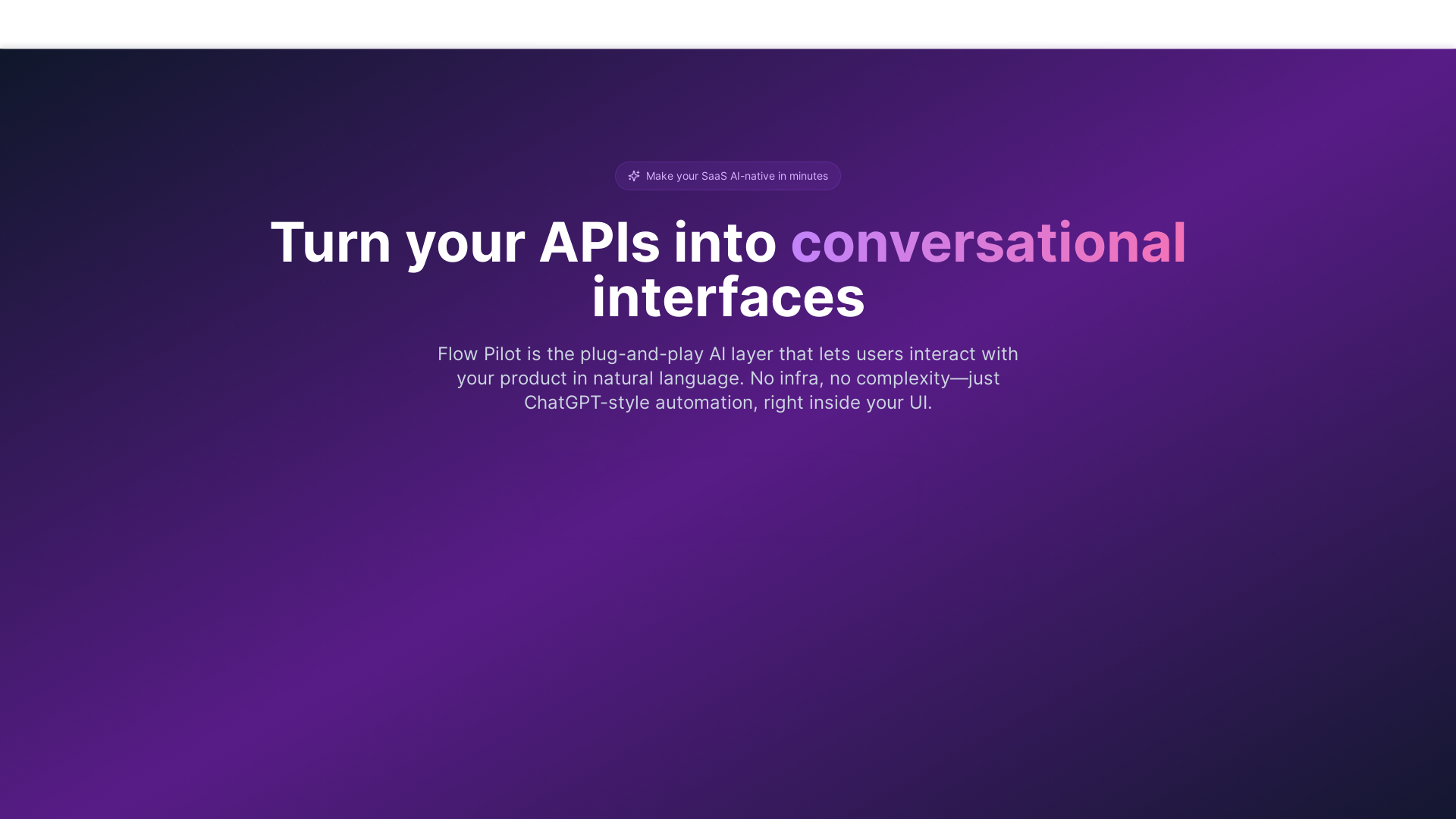This screenshot has width=1456, height=819.
Task: Click the paragraph starting 'Flow Pilot is the plug-and-play'
Action: pos(728,378)
